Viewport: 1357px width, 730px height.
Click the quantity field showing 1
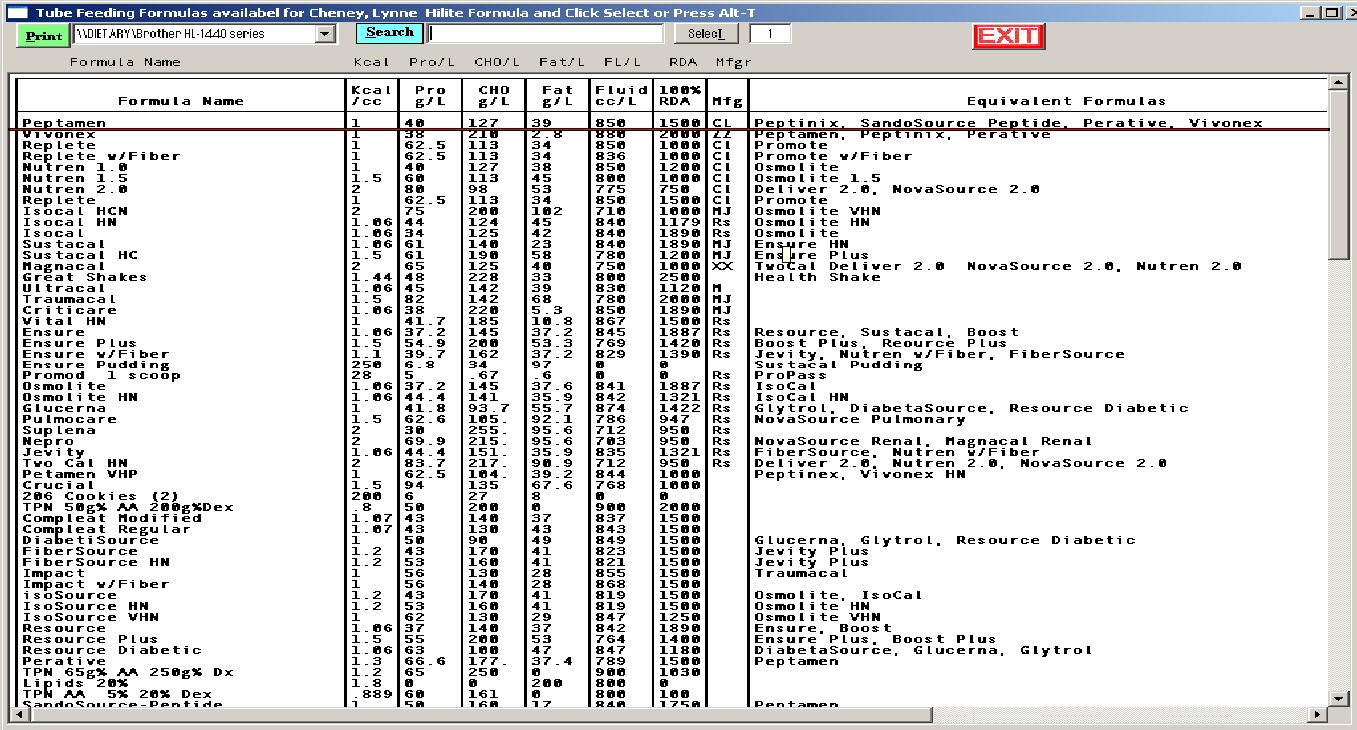(770, 33)
